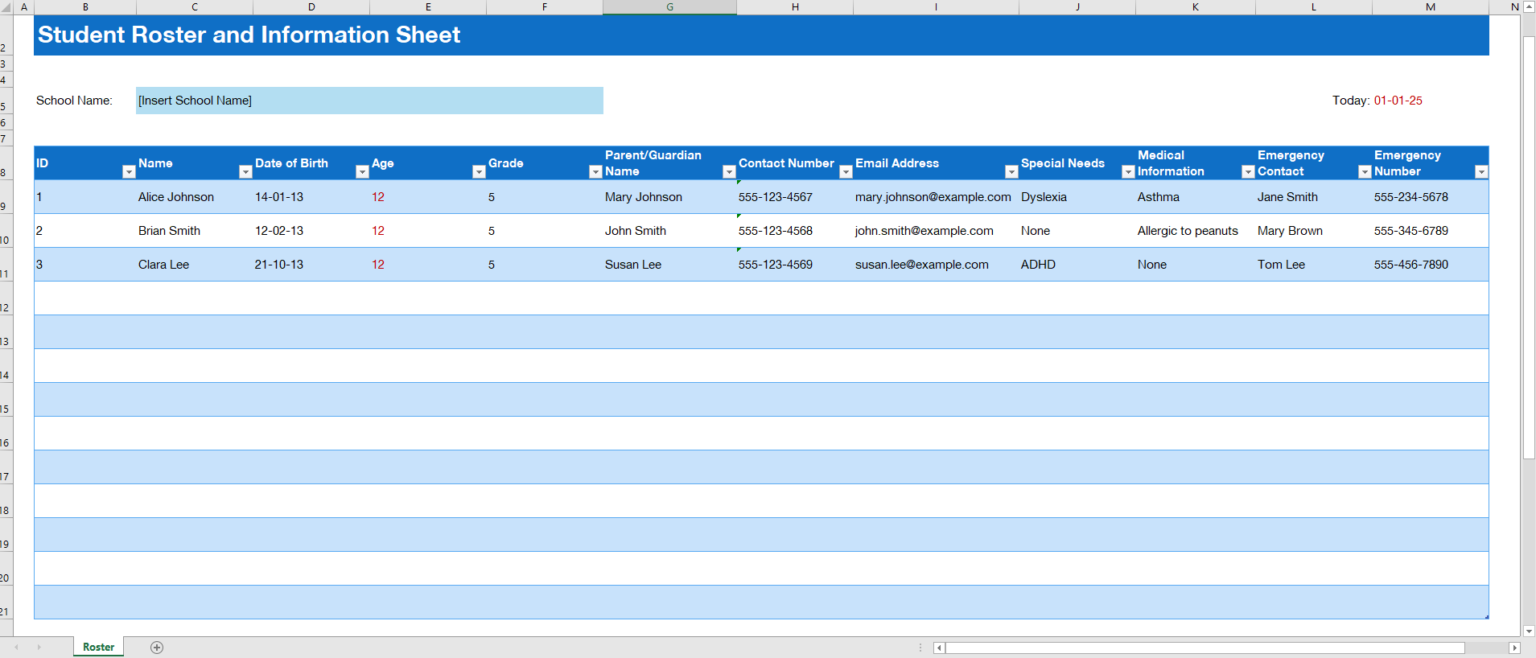Click the left arrow on the horizontal scrollbar
Image resolution: width=1536 pixels, height=658 pixels.
(938, 648)
